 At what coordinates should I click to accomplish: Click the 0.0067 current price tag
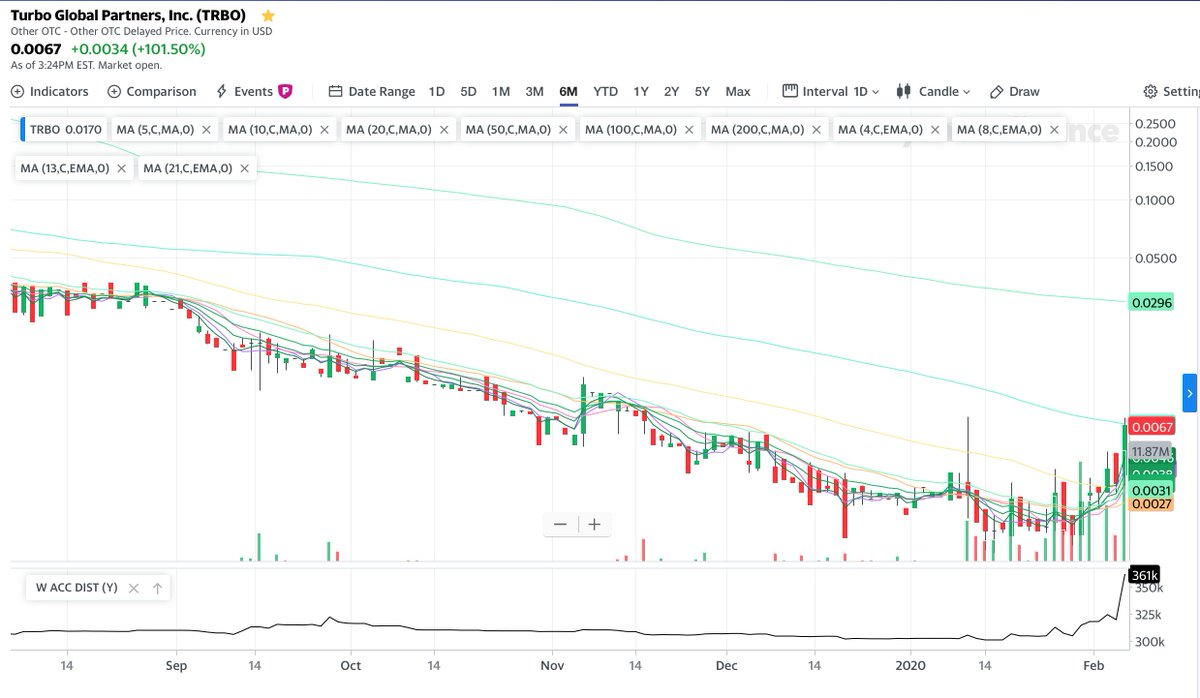click(x=1150, y=427)
